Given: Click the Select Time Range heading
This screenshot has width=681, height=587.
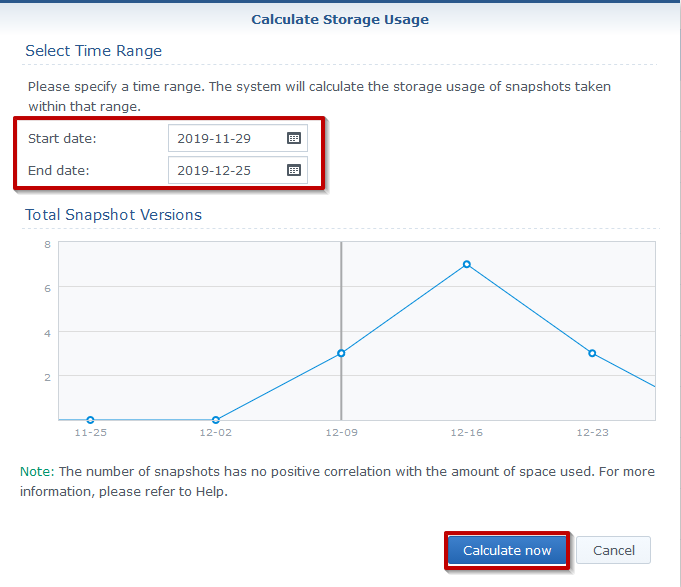Looking at the screenshot, I should point(93,51).
